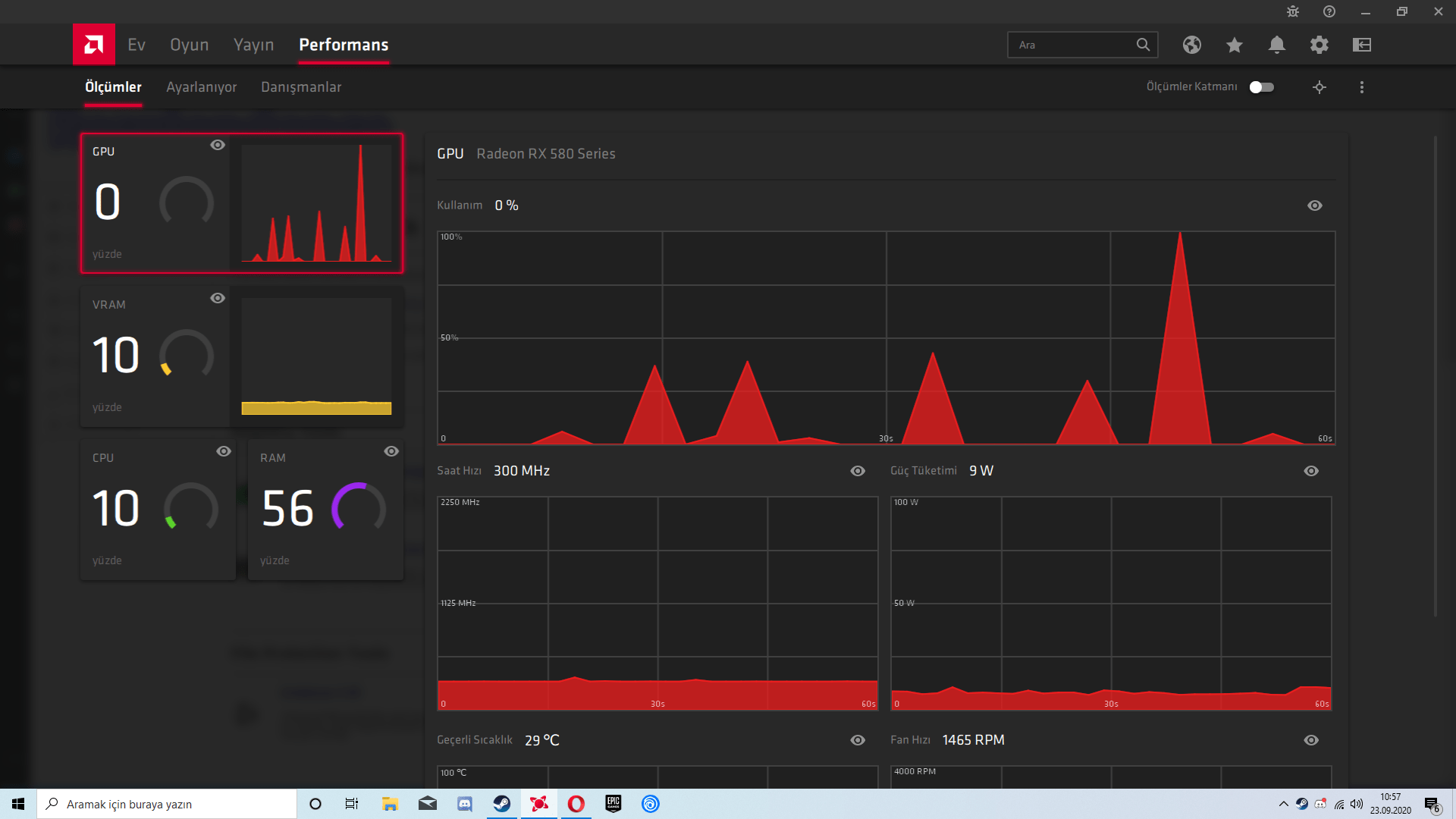Click the bug report icon
This screenshot has height=819, width=1456.
point(1293,11)
